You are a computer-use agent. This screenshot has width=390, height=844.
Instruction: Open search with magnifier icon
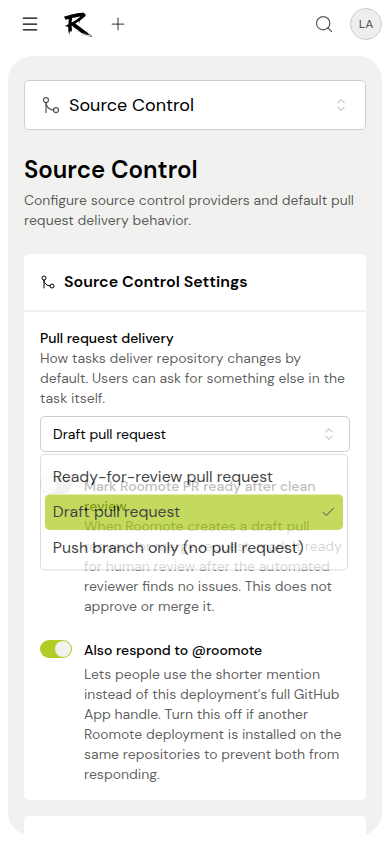click(323, 24)
